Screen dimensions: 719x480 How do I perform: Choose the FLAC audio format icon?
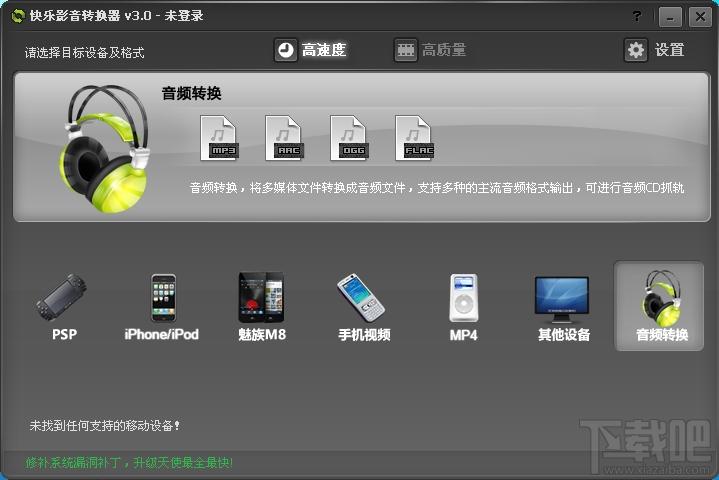(x=415, y=138)
